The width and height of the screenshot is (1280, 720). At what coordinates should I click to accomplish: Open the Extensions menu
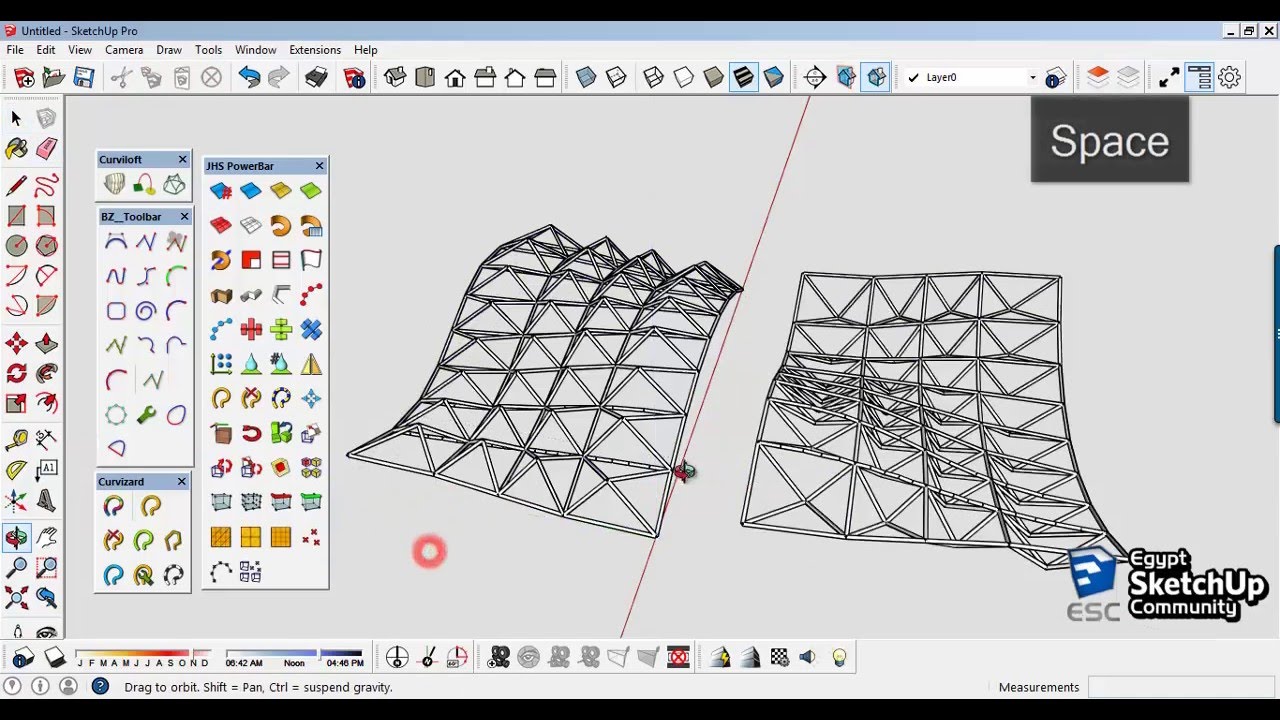pos(315,49)
